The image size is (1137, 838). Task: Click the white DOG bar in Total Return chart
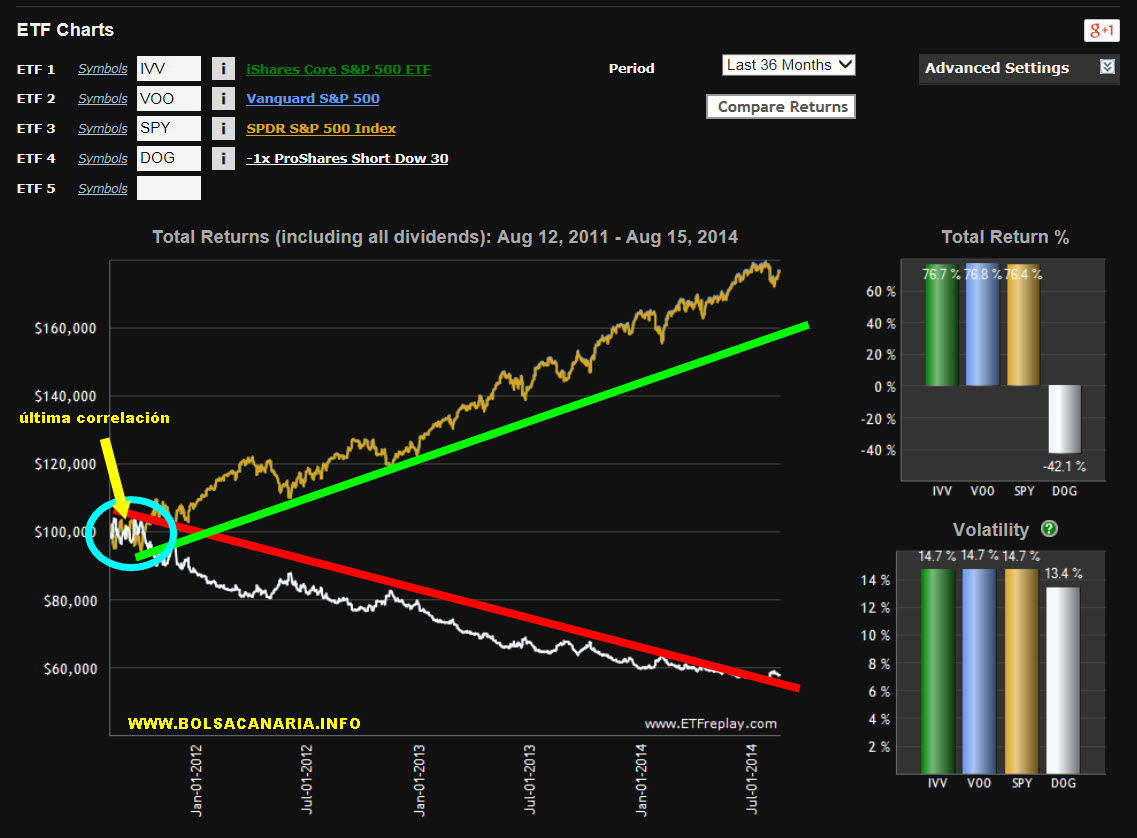(1065, 419)
